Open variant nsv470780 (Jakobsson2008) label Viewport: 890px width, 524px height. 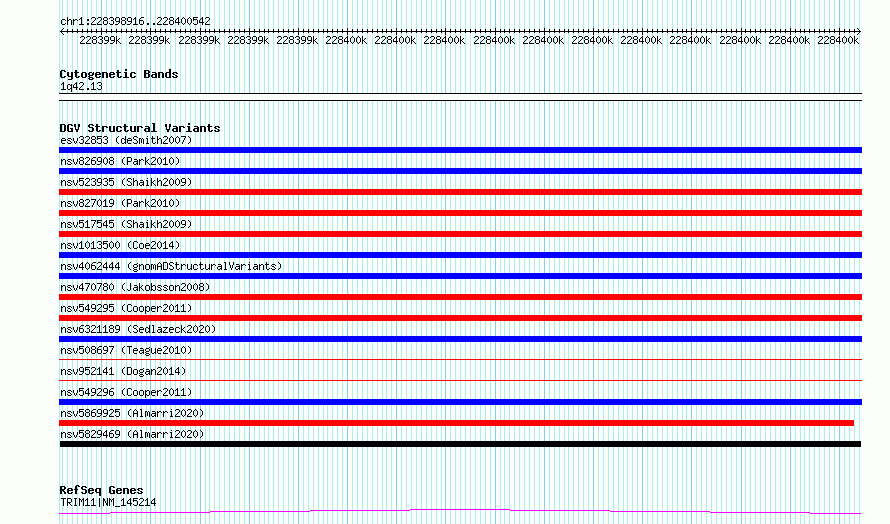tap(135, 287)
